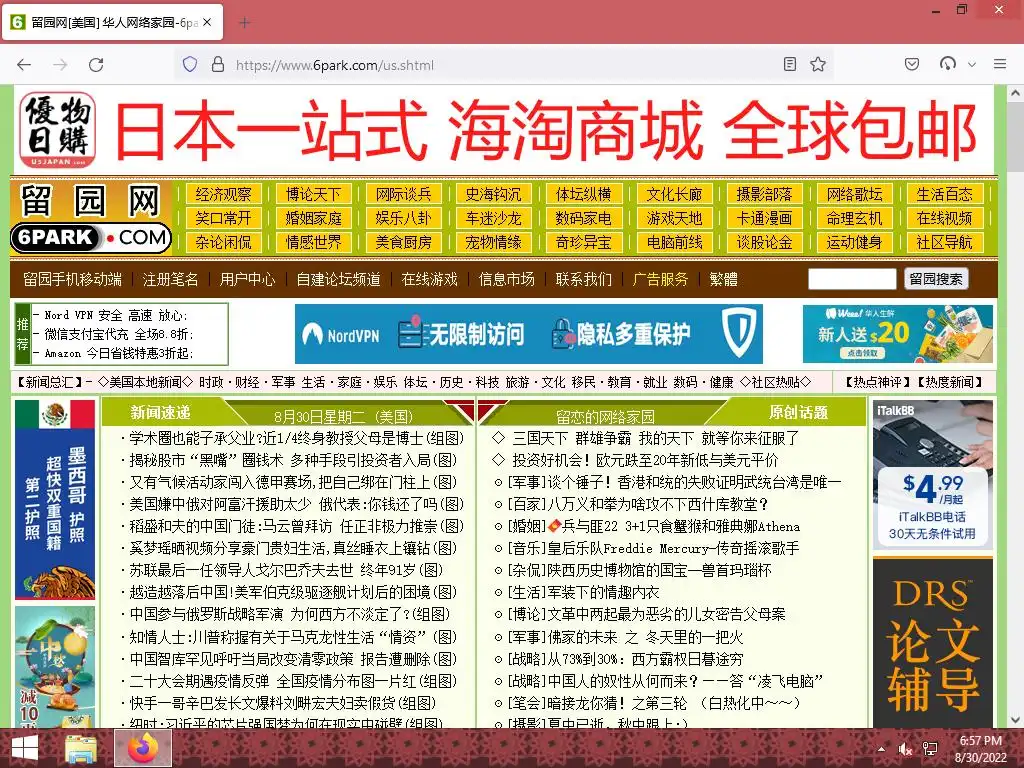Click Firefox icon in taskbar
Screen dimensions: 1024x768
point(143,748)
